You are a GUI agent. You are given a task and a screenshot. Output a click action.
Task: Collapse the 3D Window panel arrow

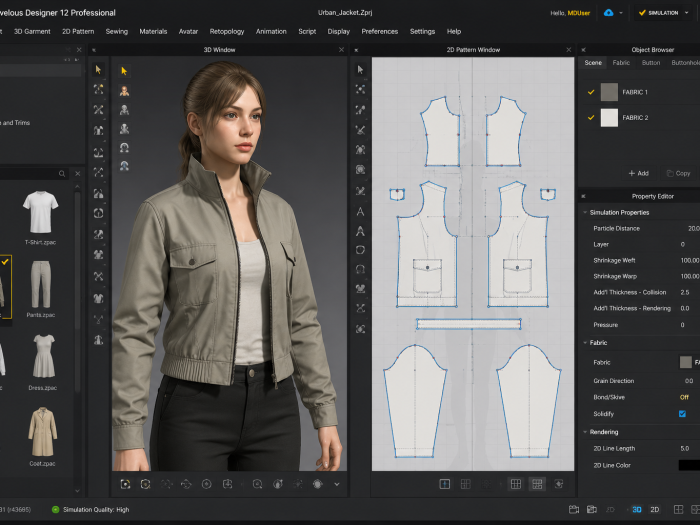94,50
